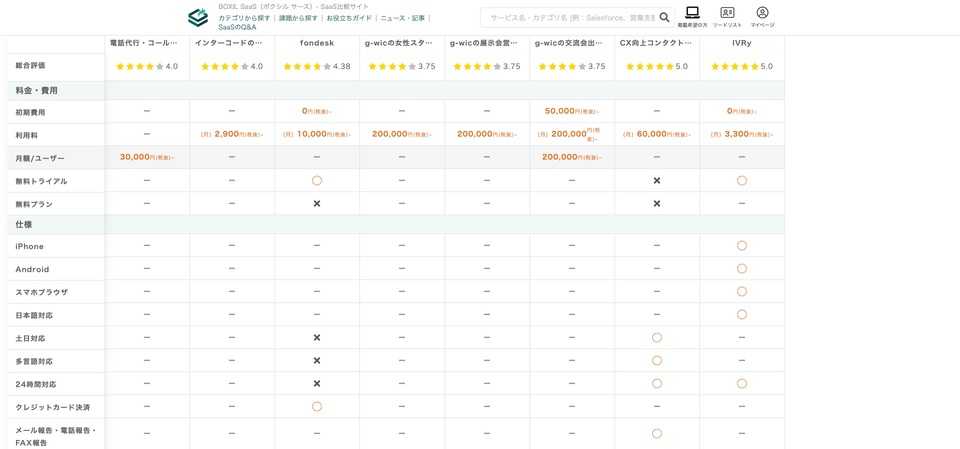Click インターコード's 利用料 2,900円 value

point(231,134)
